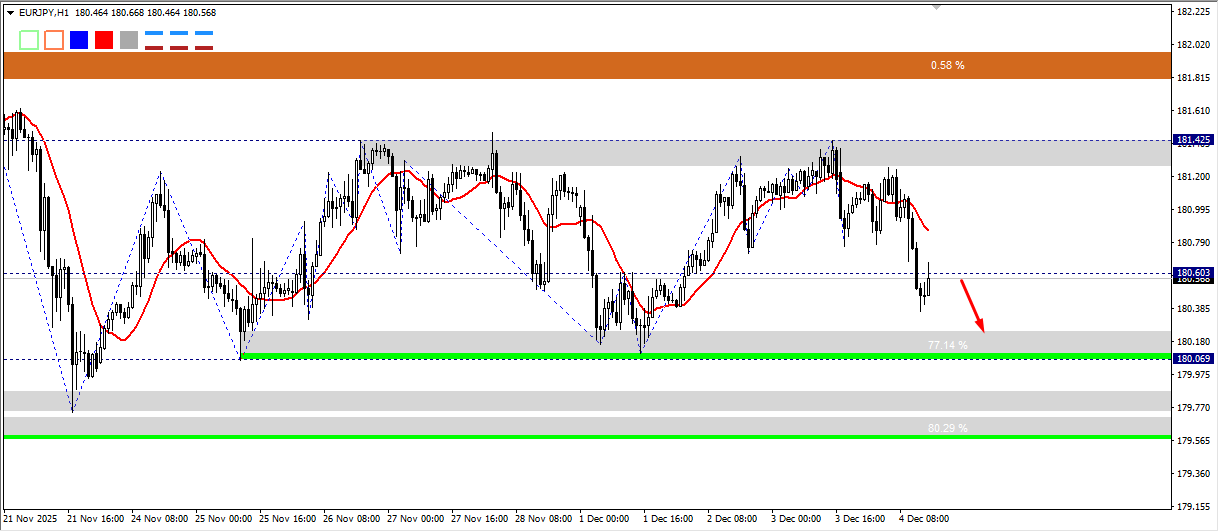The image size is (1218, 532).
Task: Click the 179.360 price scale value
Action: (x=1194, y=474)
